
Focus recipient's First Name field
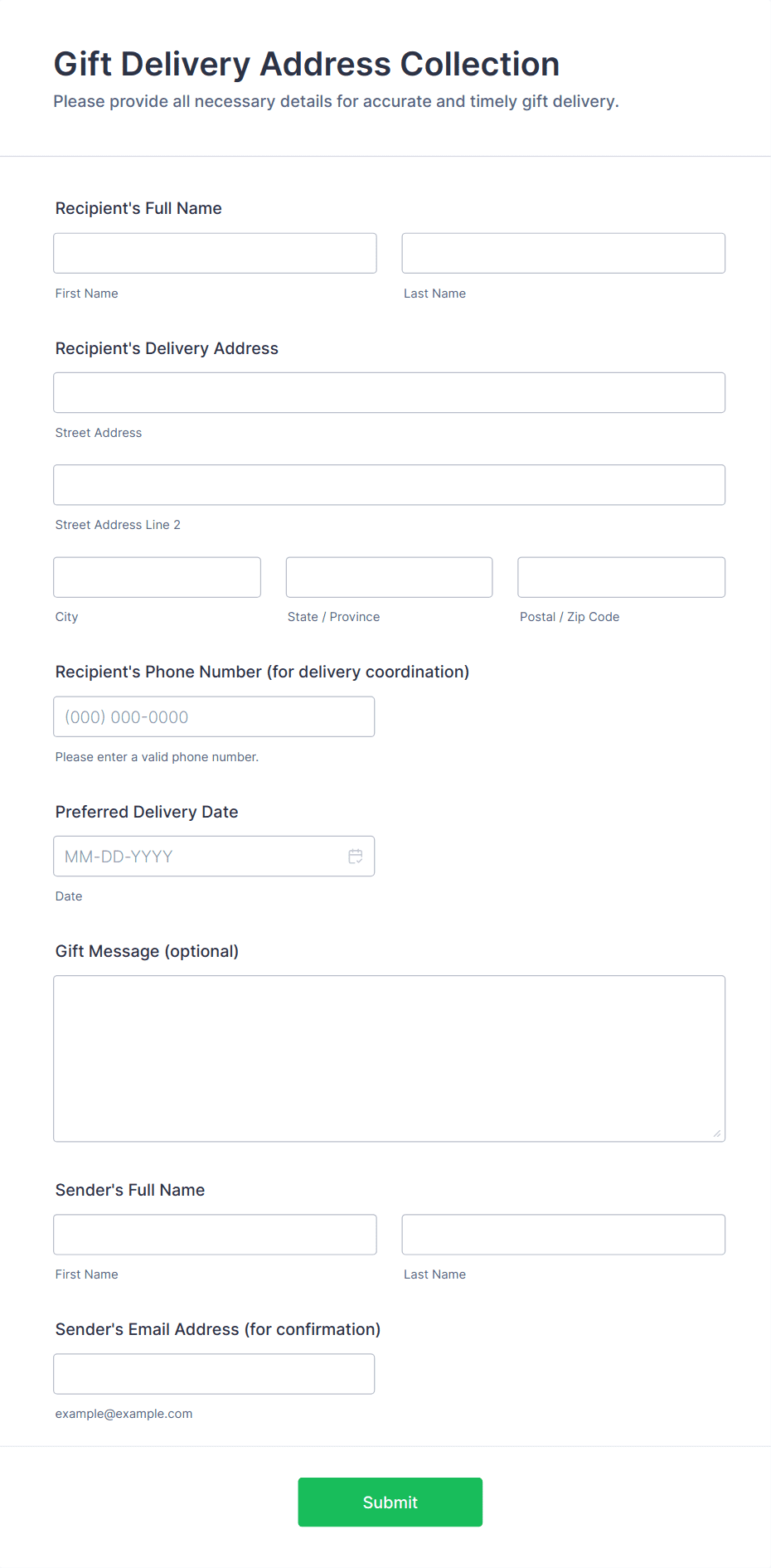215,254
